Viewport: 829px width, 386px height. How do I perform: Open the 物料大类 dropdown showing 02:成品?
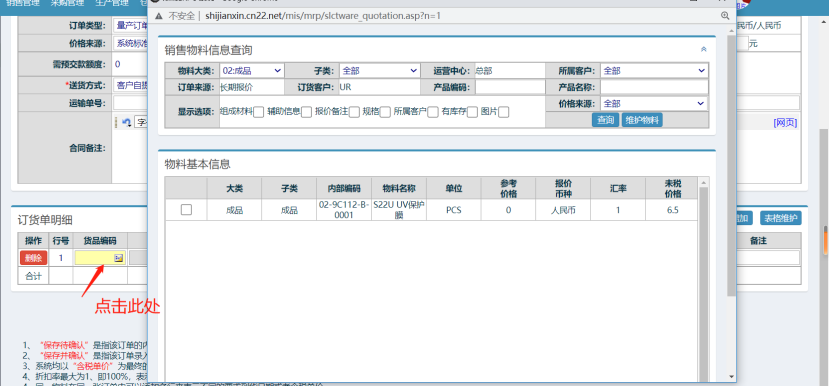click(251, 70)
